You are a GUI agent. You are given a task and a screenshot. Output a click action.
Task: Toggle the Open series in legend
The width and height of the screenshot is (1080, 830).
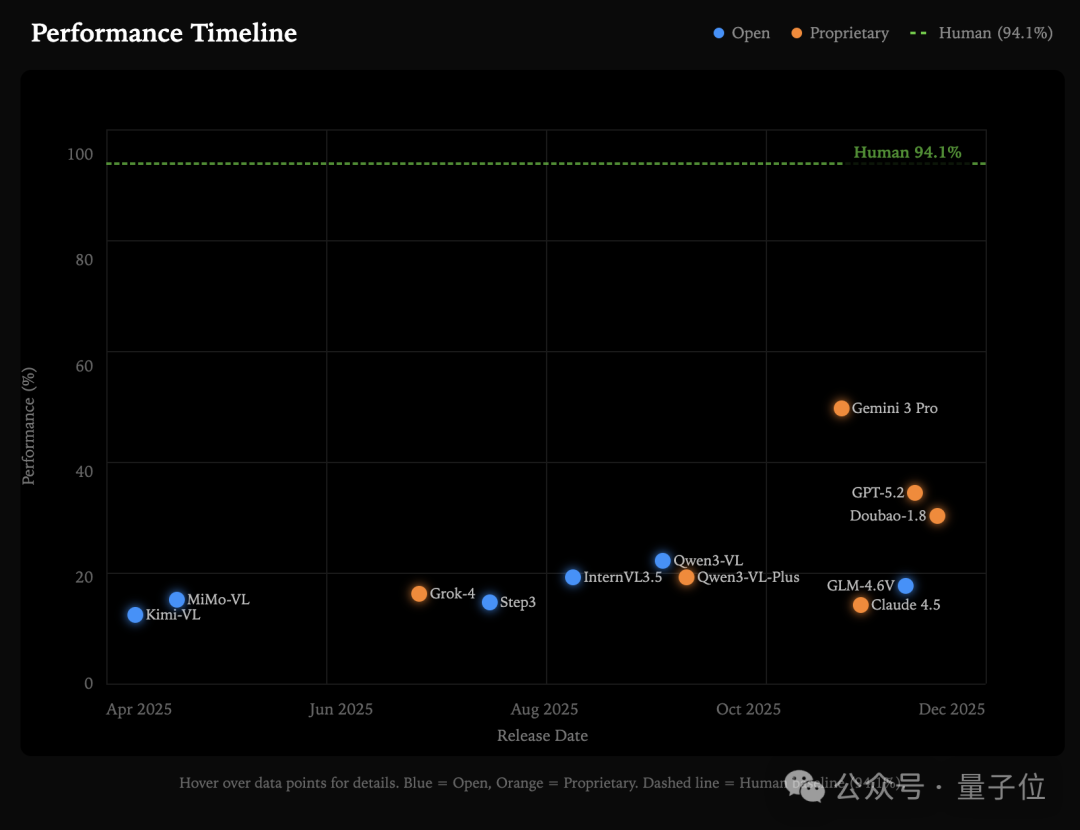pos(742,33)
